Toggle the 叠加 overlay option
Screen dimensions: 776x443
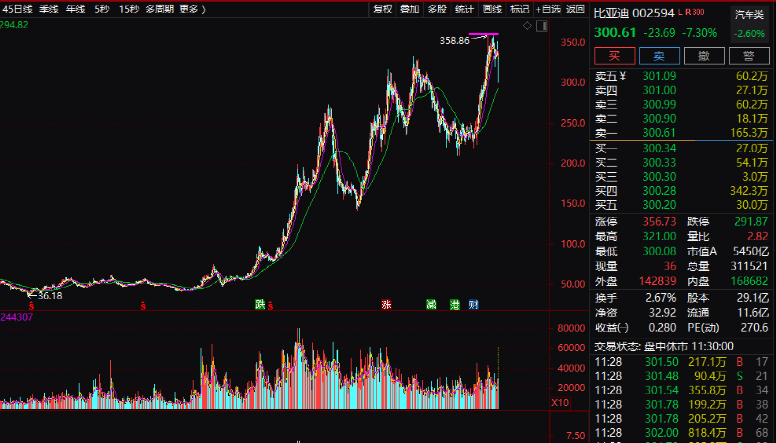pos(410,9)
